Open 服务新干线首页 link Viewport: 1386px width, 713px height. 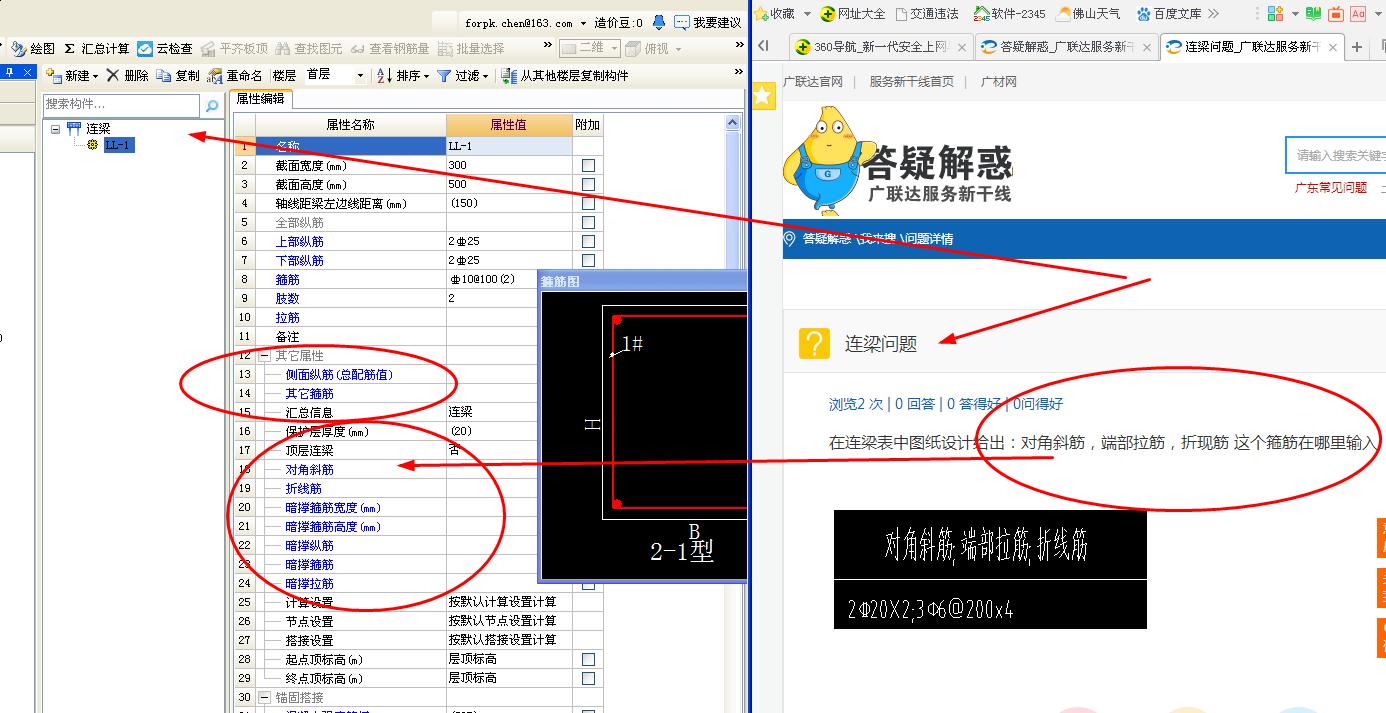[x=912, y=82]
